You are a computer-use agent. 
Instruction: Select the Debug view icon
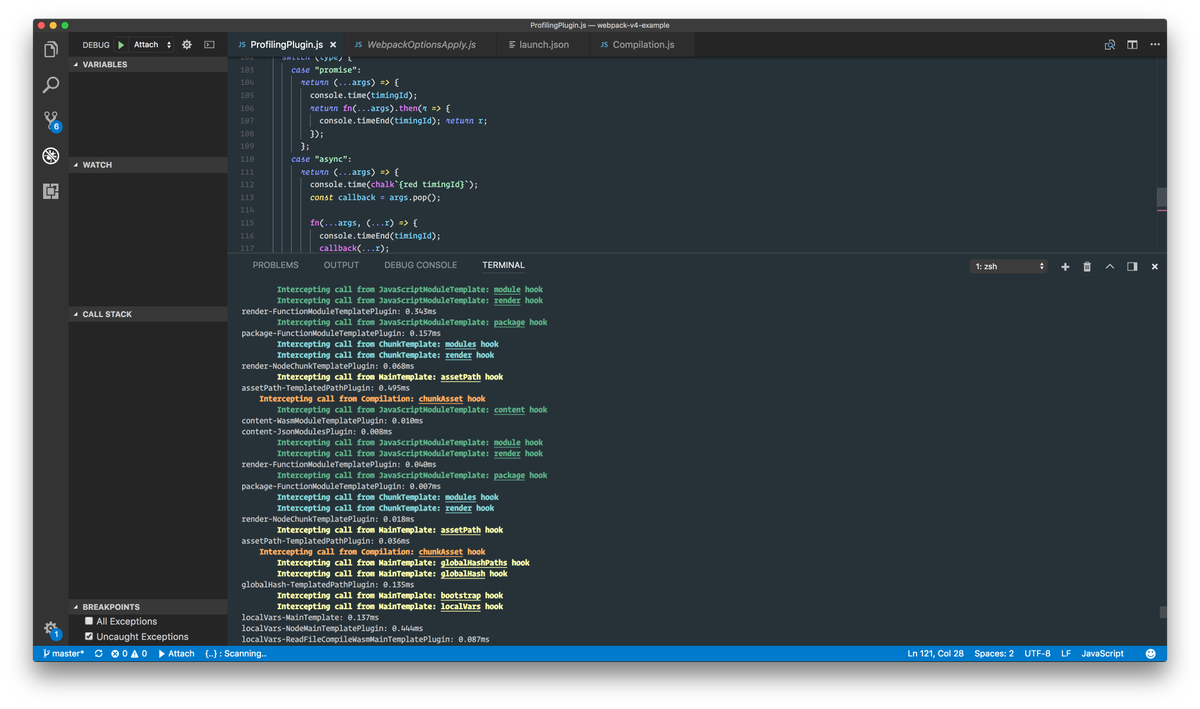(x=50, y=156)
